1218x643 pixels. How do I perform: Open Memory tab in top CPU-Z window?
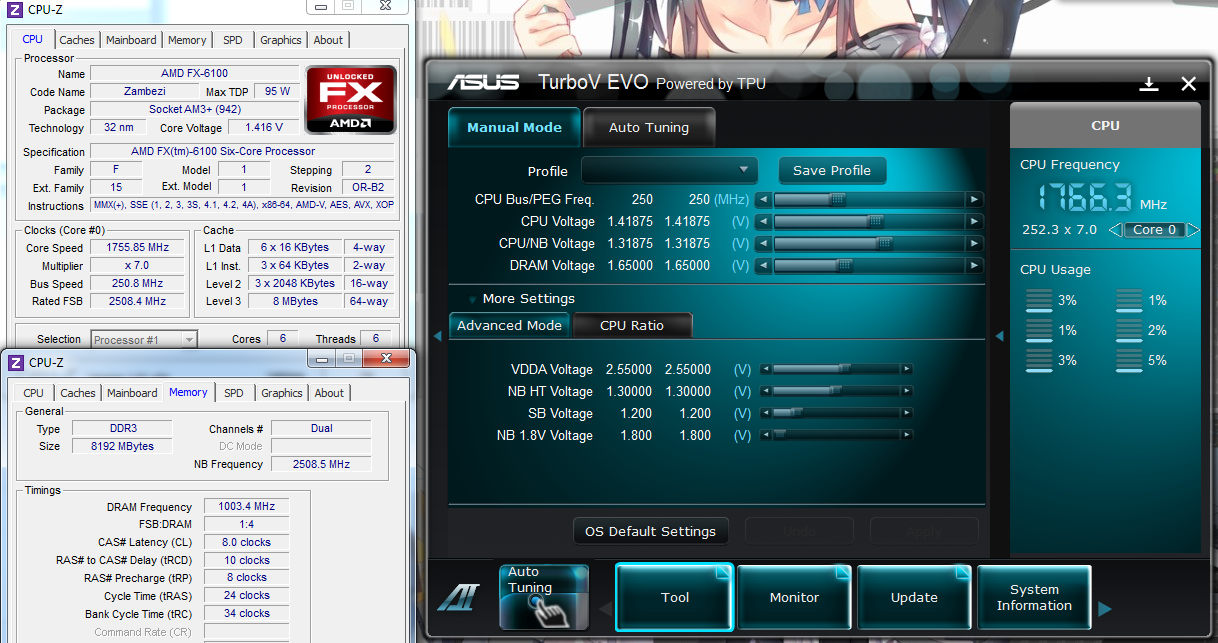click(x=187, y=40)
